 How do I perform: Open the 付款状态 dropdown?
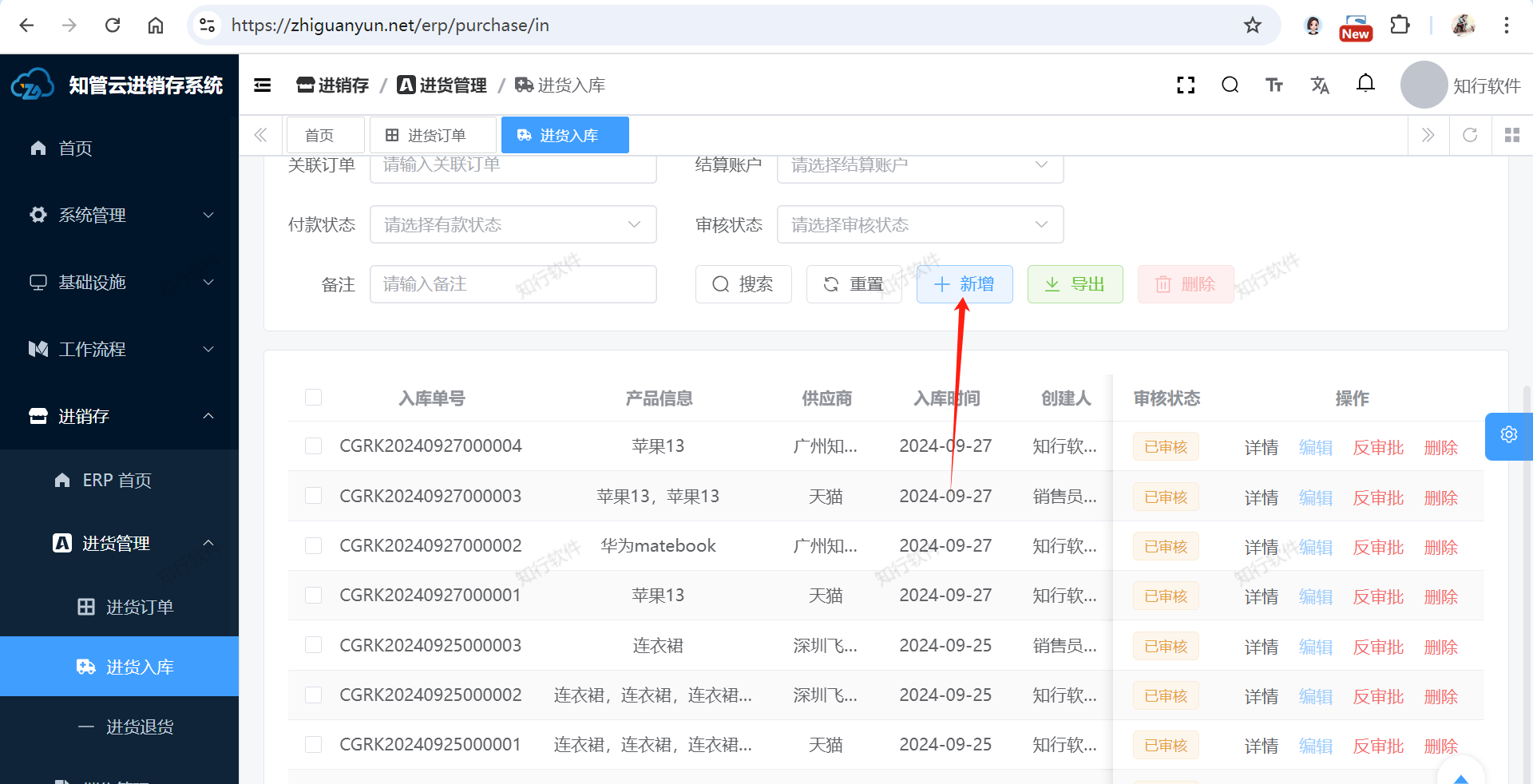[x=513, y=225]
